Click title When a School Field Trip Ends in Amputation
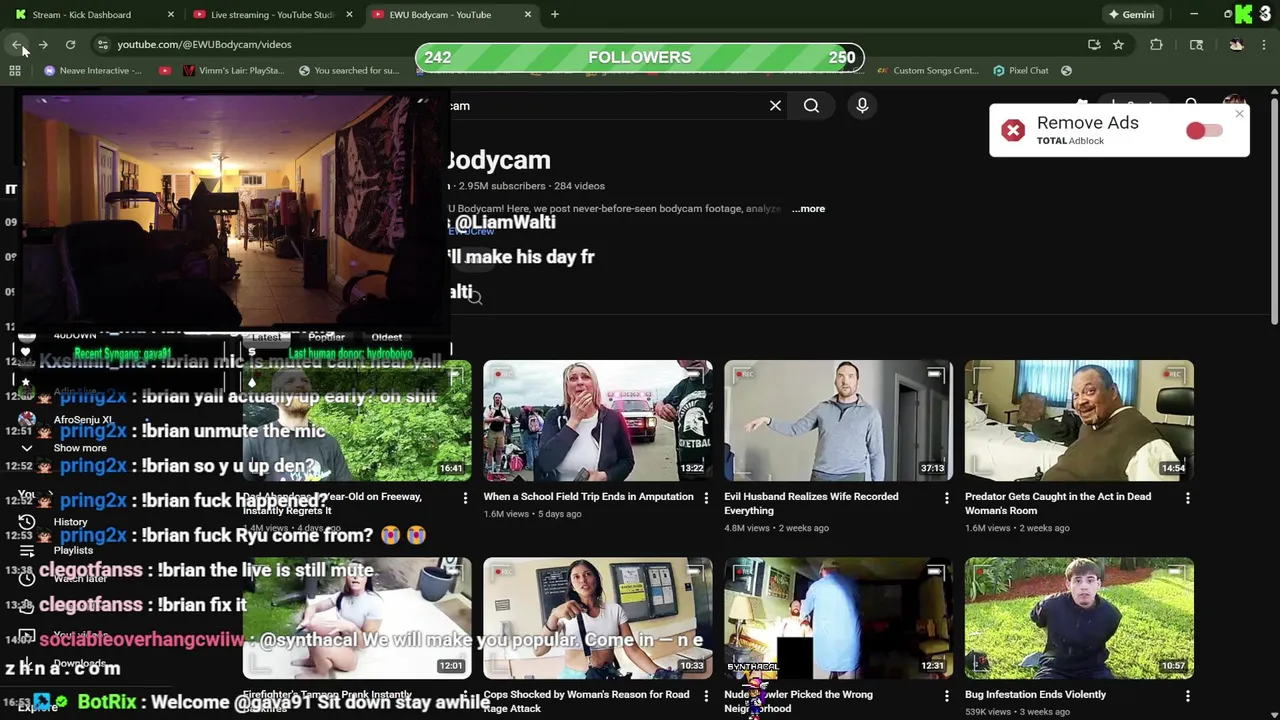The image size is (1280, 720). (588, 496)
